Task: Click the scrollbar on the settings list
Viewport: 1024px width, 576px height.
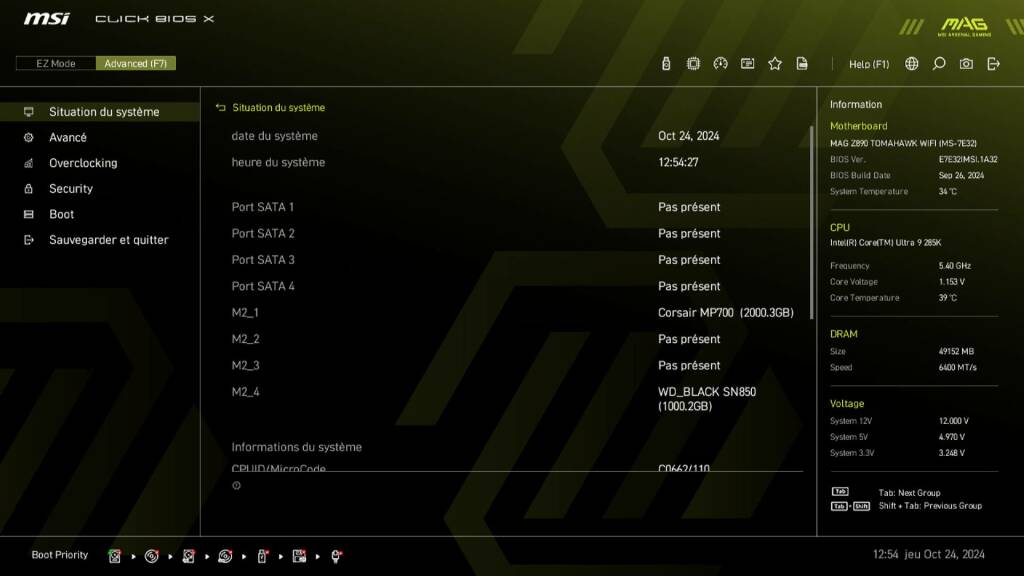Action: (808, 170)
